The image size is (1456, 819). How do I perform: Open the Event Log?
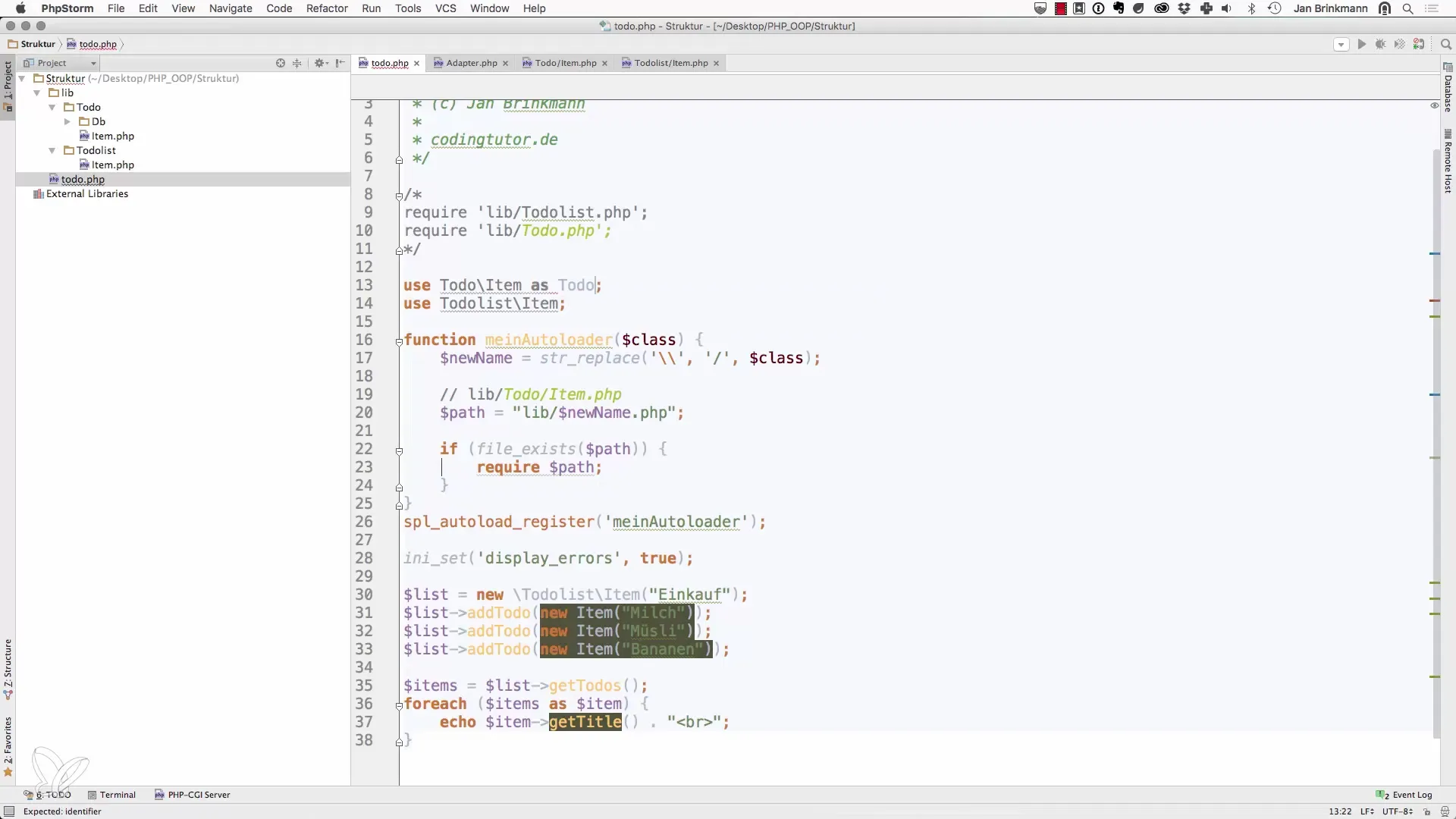click(x=1404, y=795)
